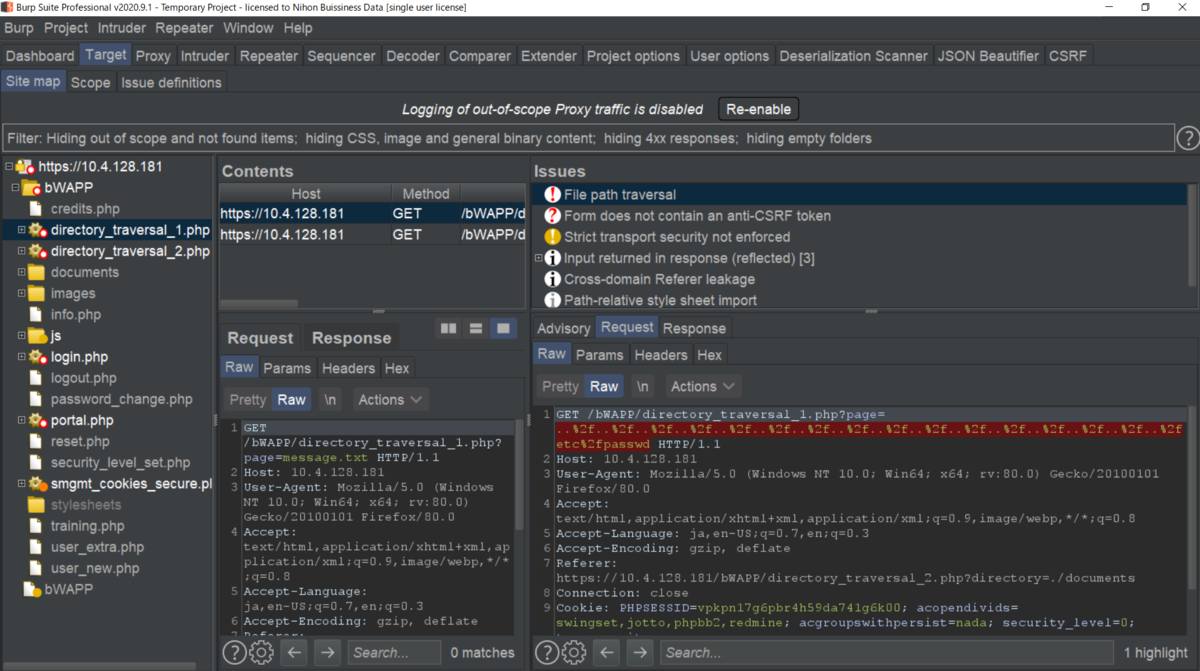Open the Scope sub-tab
The image size is (1200, 671).
click(x=90, y=82)
